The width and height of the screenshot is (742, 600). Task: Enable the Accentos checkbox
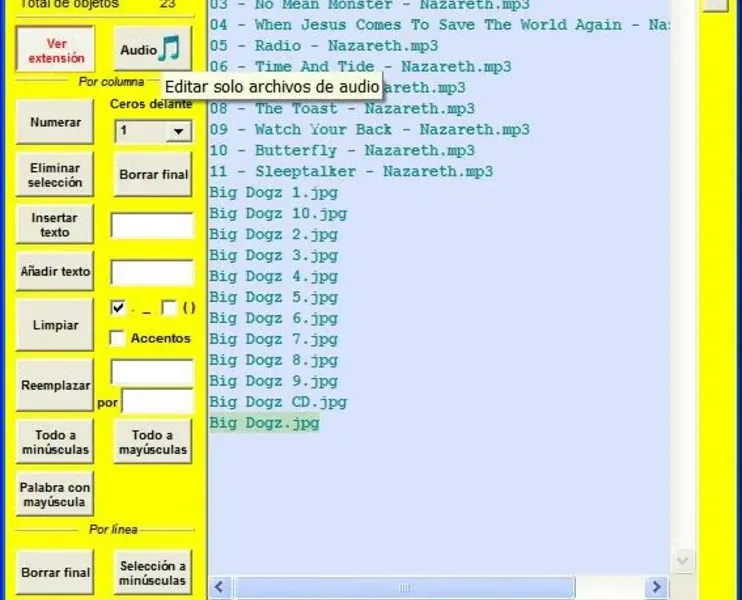117,338
